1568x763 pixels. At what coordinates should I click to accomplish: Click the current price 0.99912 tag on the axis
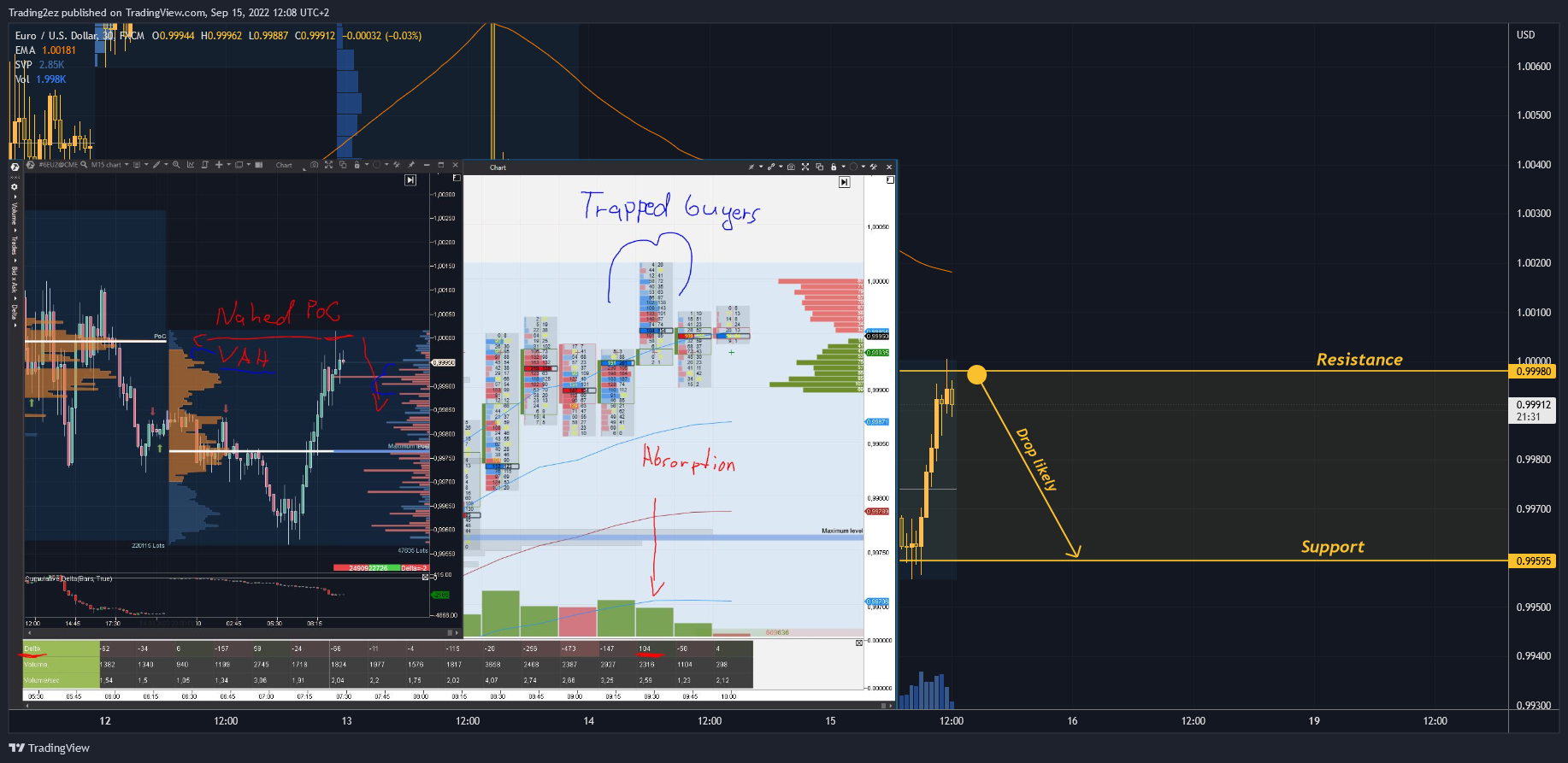tap(1534, 410)
